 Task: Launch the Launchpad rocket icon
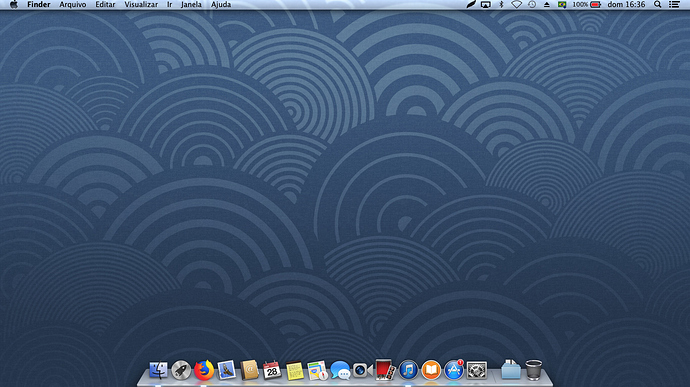pos(181,370)
